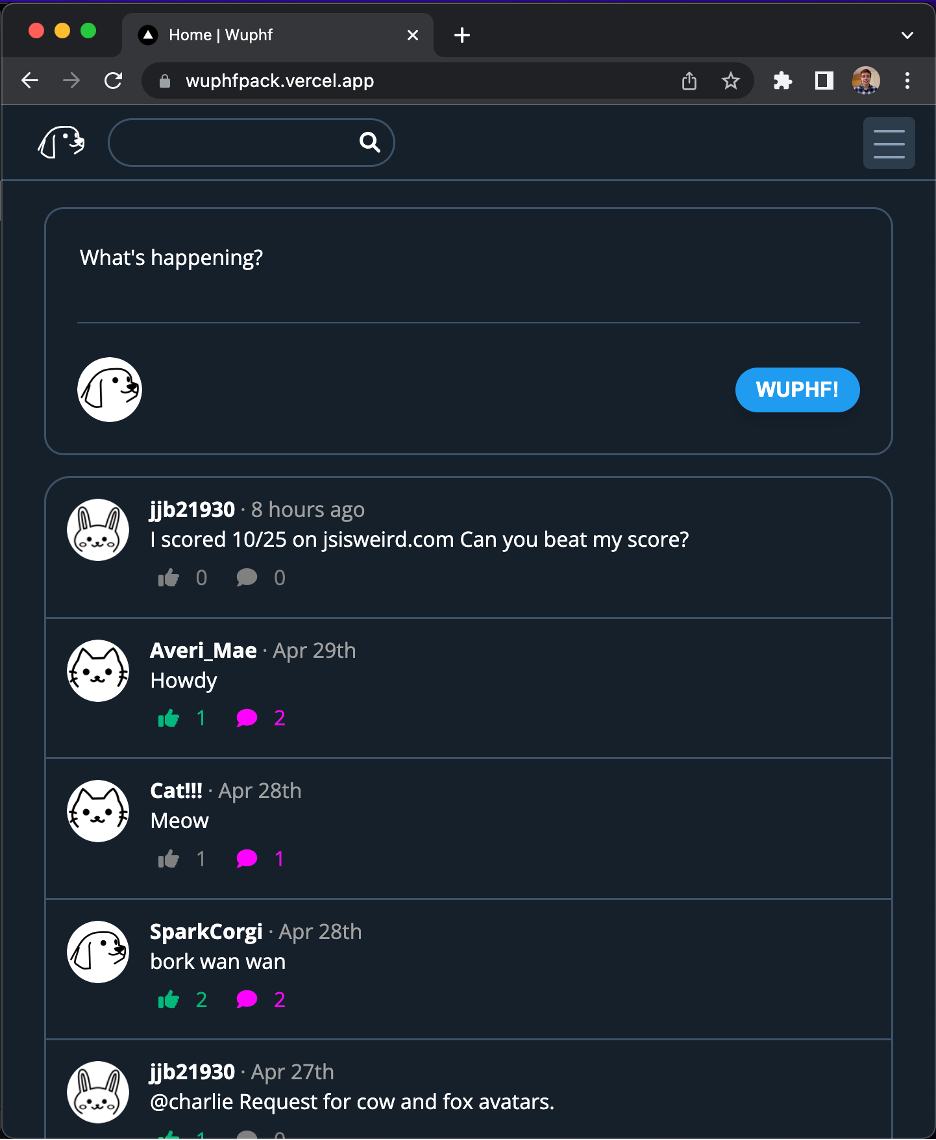
Task: Open replies on Cat!!!'s Meow post
Action: tap(249, 858)
